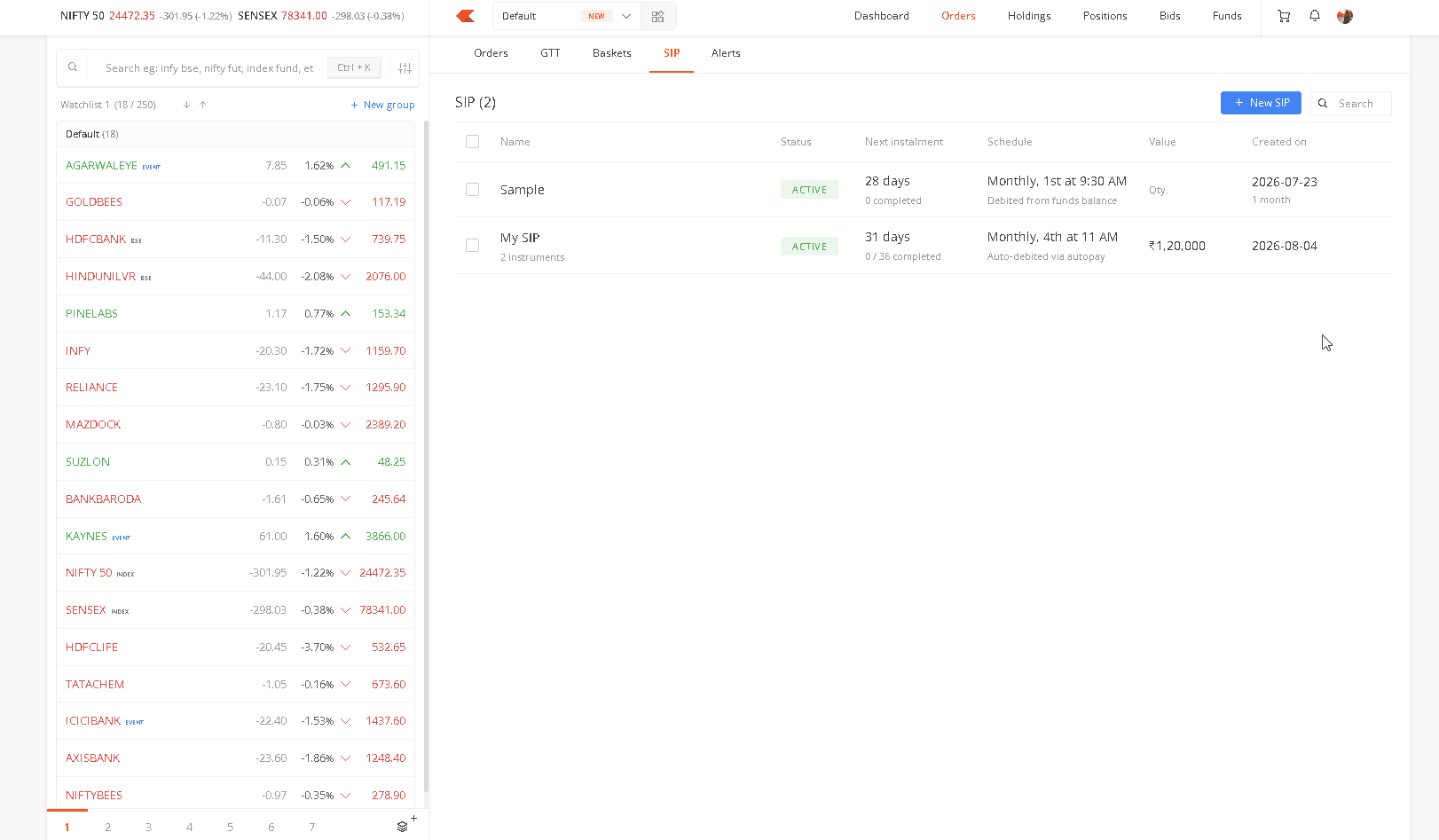The image size is (1439, 840).
Task: Switch to watchlist page 6
Action: (271, 827)
